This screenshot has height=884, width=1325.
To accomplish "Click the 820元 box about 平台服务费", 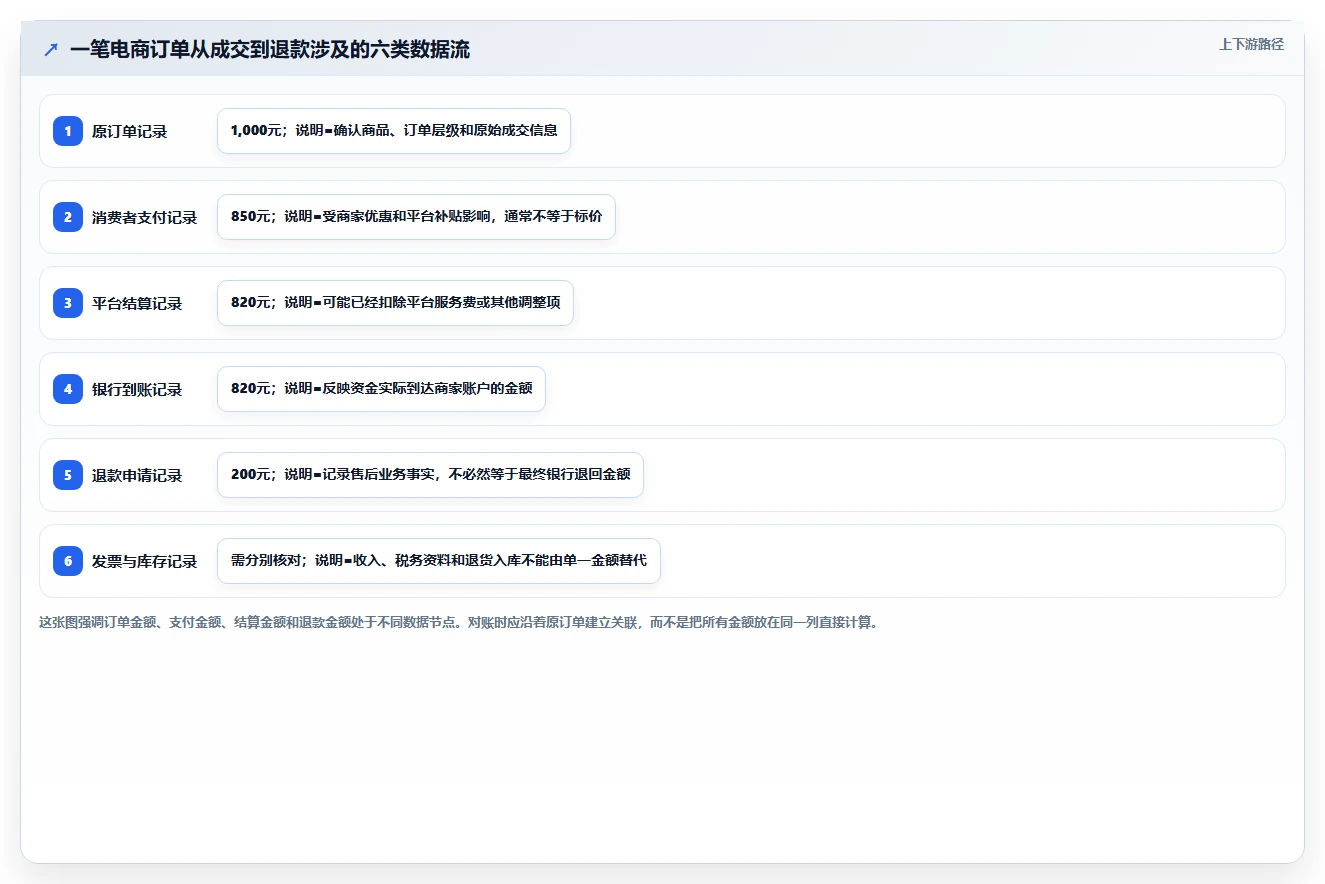I will 395,303.
